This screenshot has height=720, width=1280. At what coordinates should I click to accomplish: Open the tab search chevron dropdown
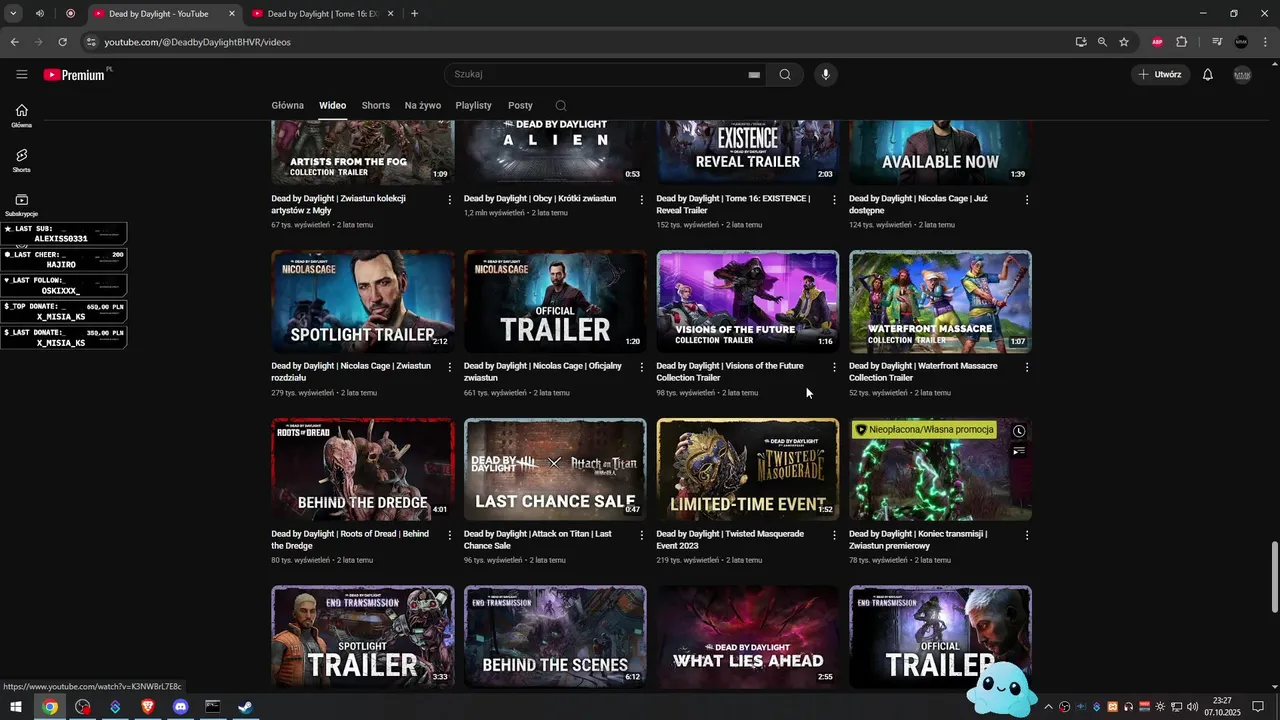[13, 14]
